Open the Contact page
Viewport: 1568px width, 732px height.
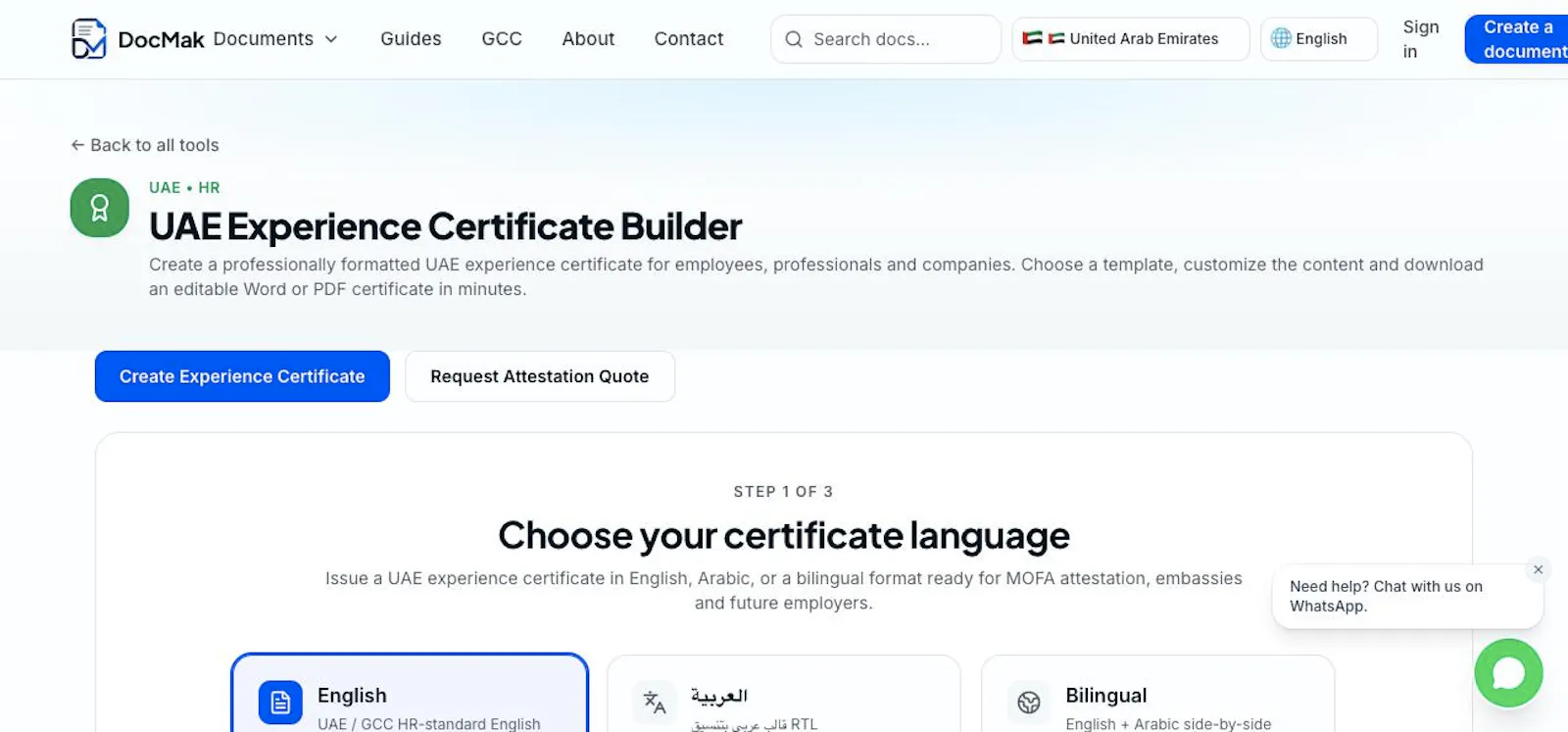(689, 39)
